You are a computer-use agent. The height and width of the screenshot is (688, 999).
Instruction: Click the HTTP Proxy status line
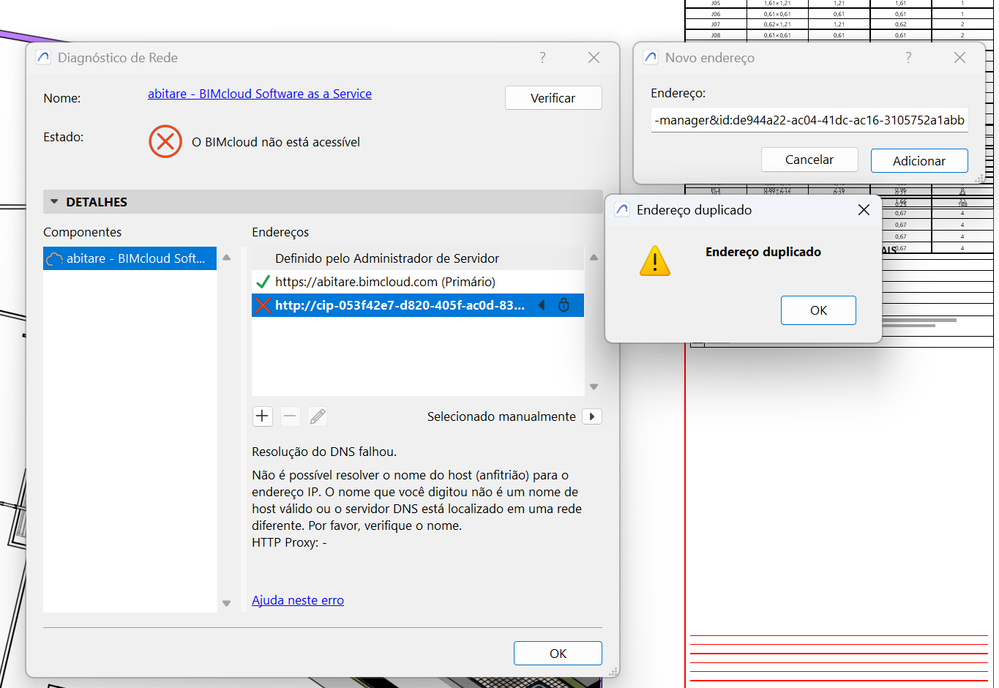289,543
